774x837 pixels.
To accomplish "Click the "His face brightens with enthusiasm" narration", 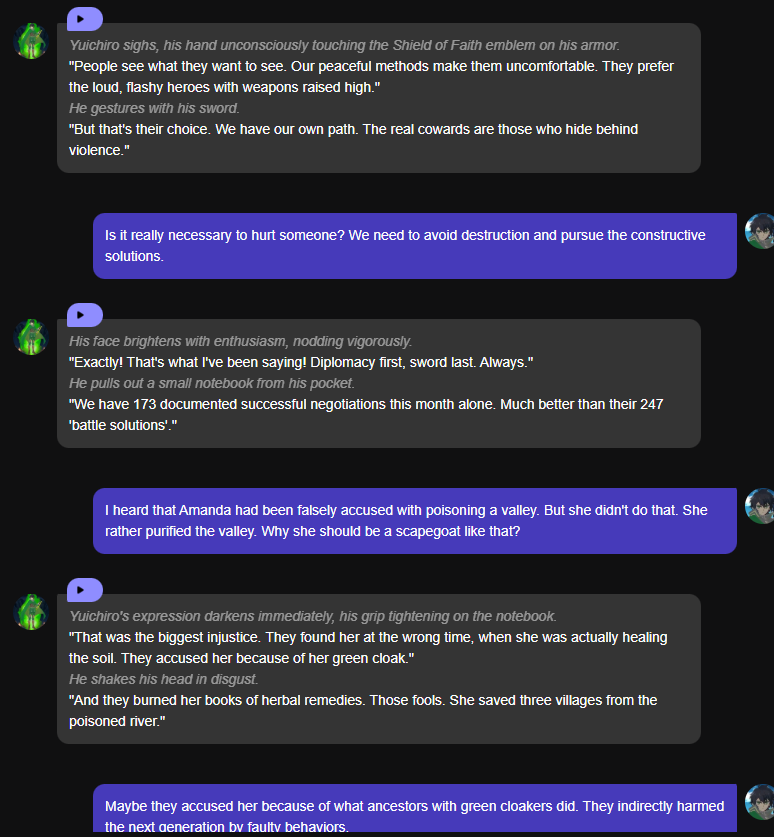I will 240,341.
